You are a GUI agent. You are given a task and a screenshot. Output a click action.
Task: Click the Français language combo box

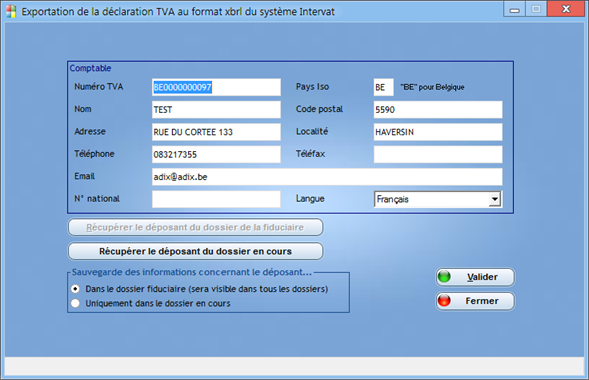tap(438, 199)
